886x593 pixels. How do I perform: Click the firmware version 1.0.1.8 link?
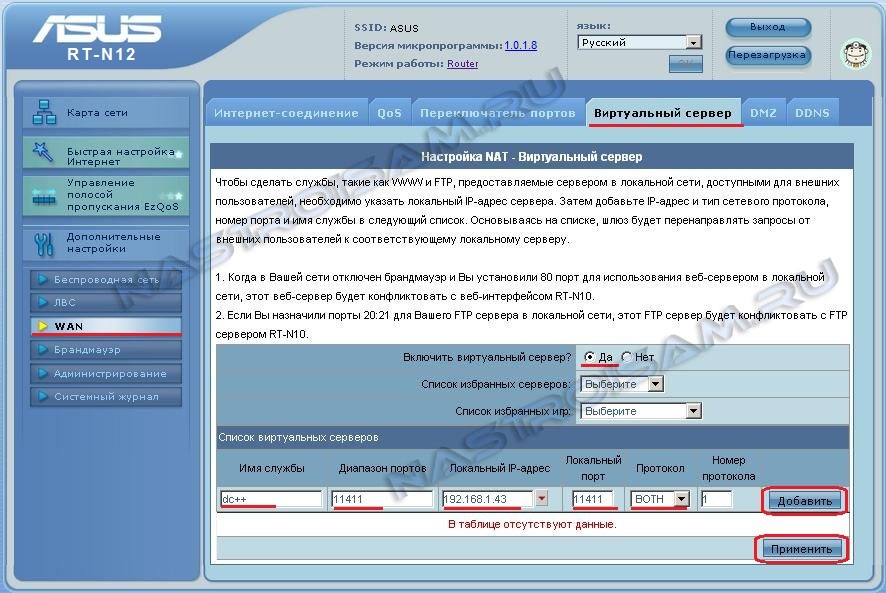tap(520, 45)
